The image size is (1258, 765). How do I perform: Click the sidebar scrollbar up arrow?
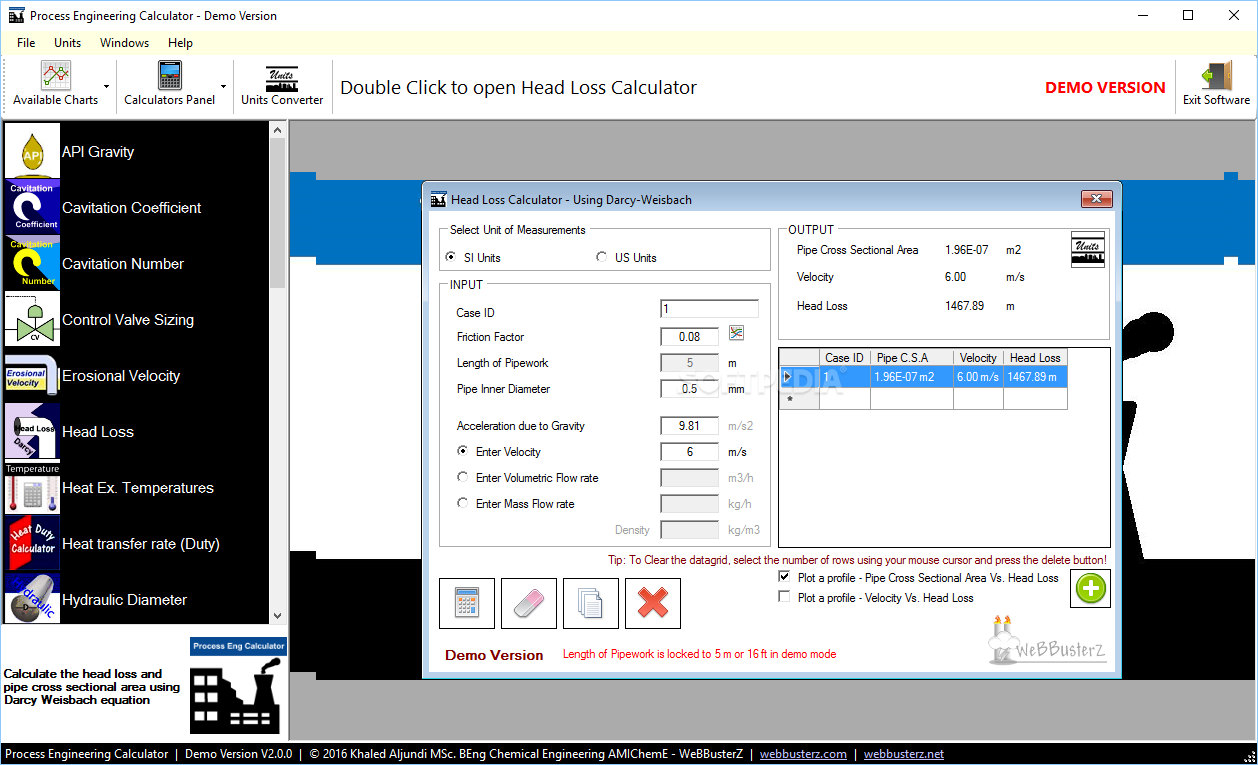[278, 131]
